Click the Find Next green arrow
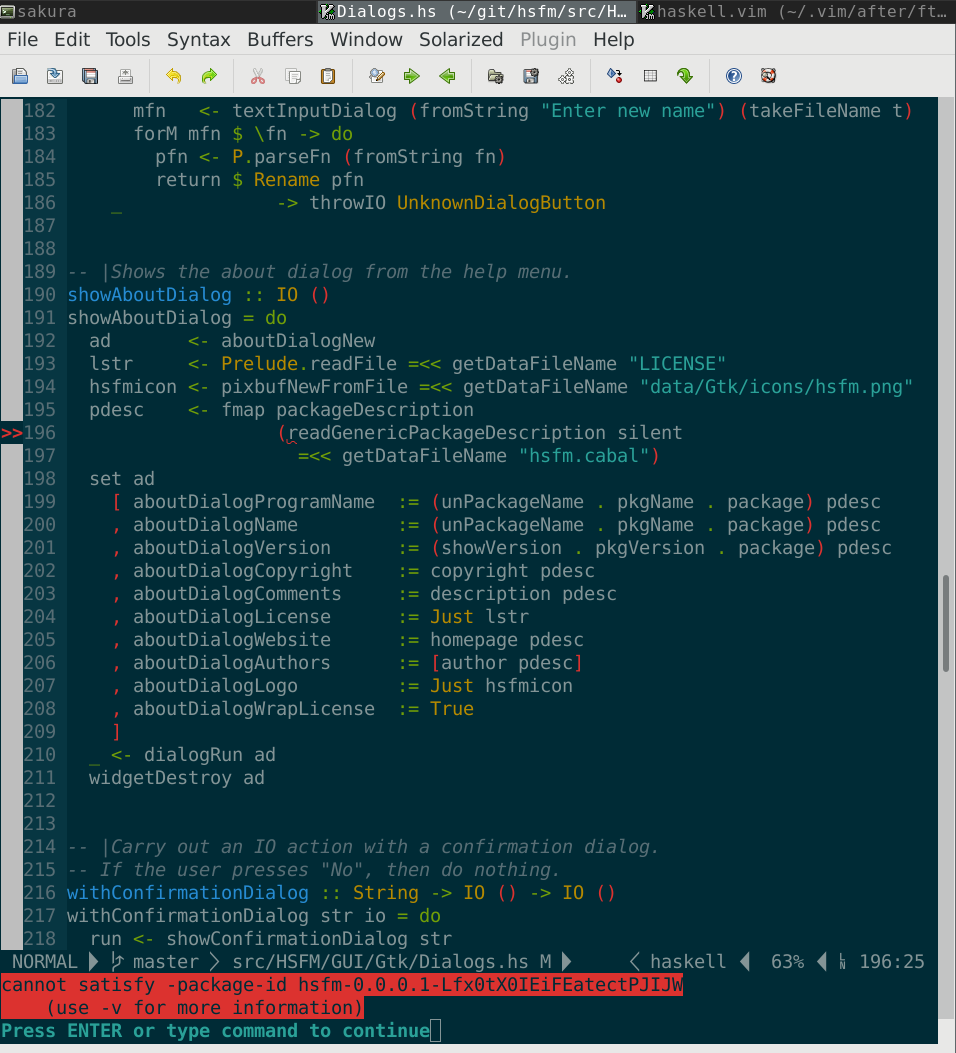 tap(412, 76)
